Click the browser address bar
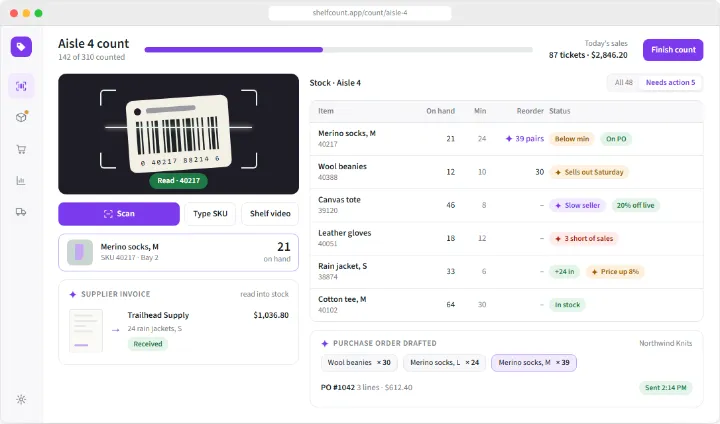Screen dimensions: 720x424 360,13
